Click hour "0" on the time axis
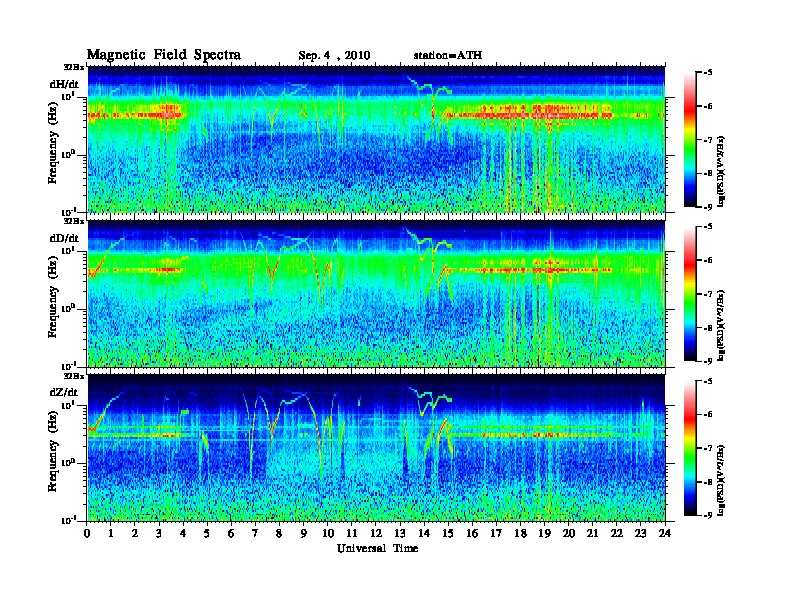Screen dimensions: 792x612 pos(87,534)
